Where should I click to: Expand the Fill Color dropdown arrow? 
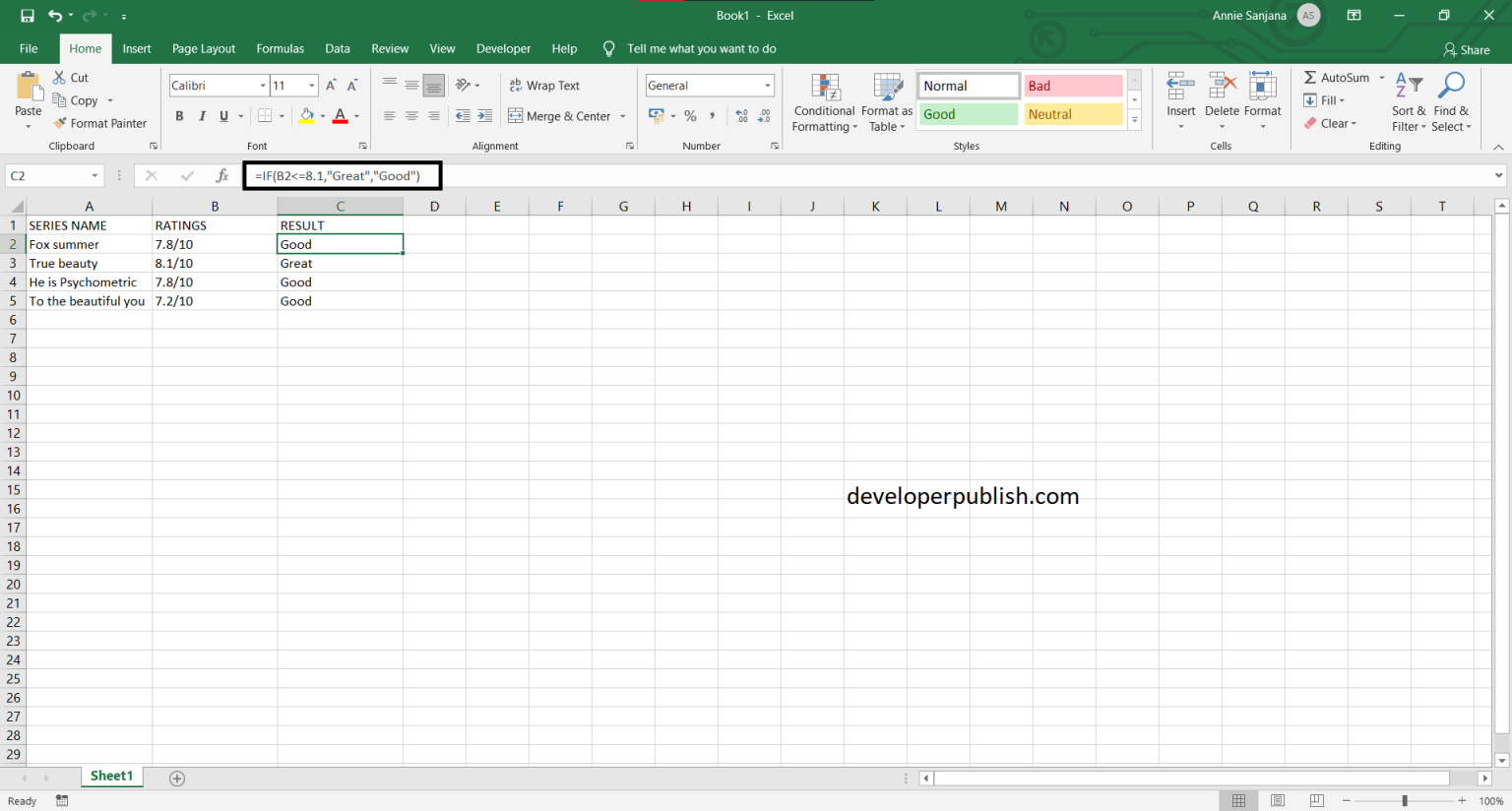tap(322, 116)
